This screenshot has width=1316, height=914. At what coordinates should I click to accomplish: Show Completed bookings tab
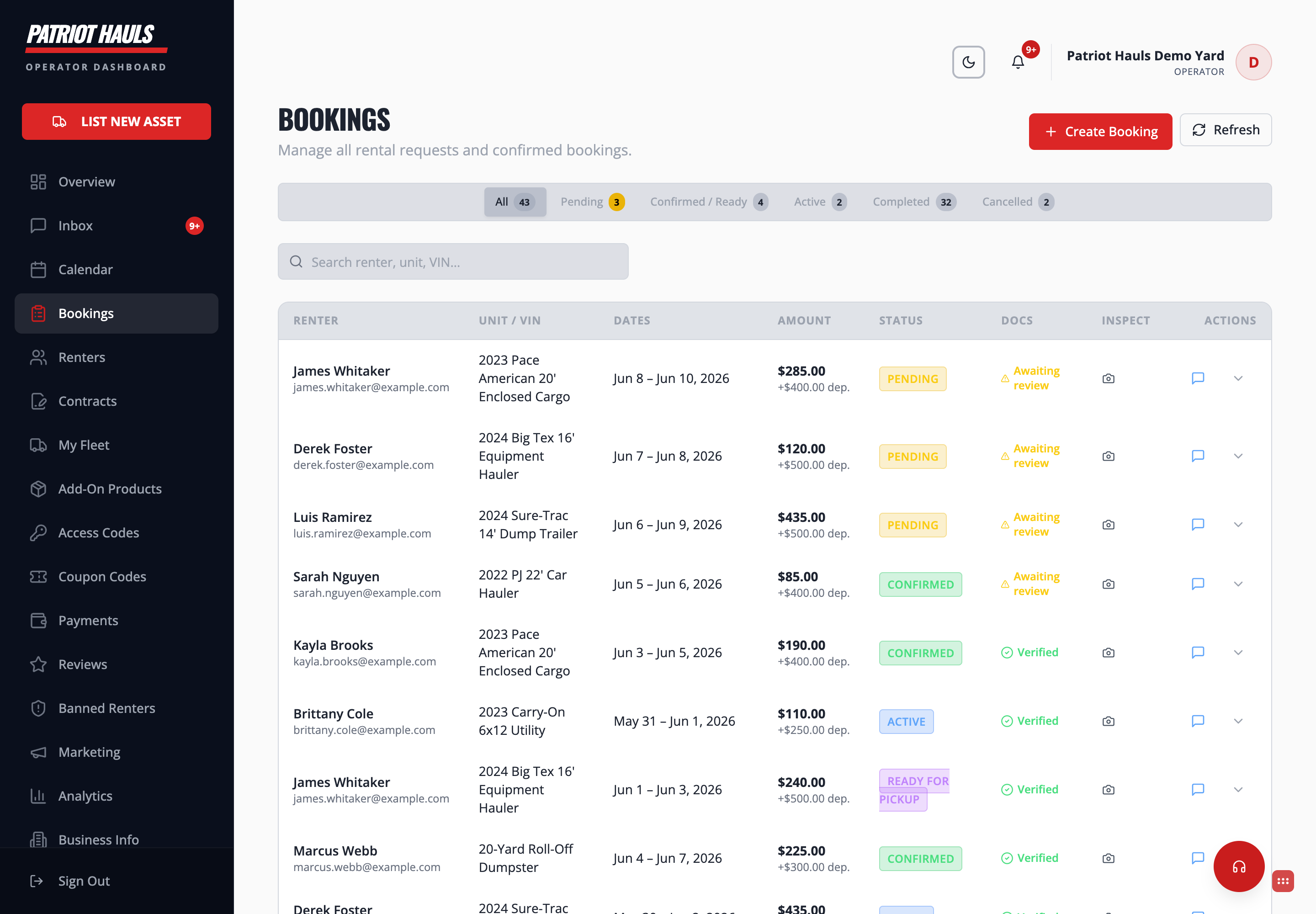tap(914, 202)
